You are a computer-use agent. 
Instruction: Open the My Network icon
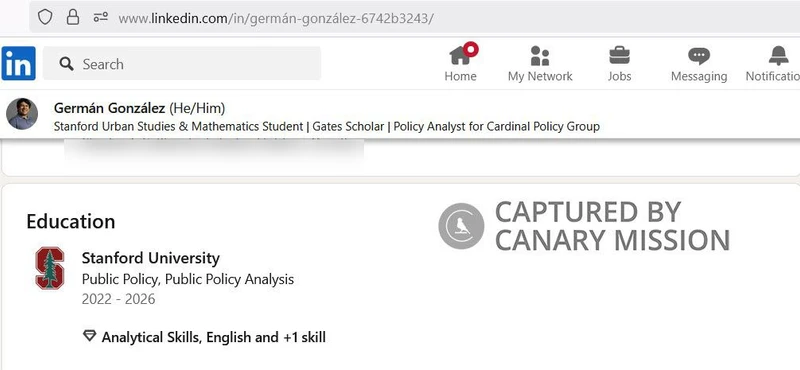pos(540,56)
